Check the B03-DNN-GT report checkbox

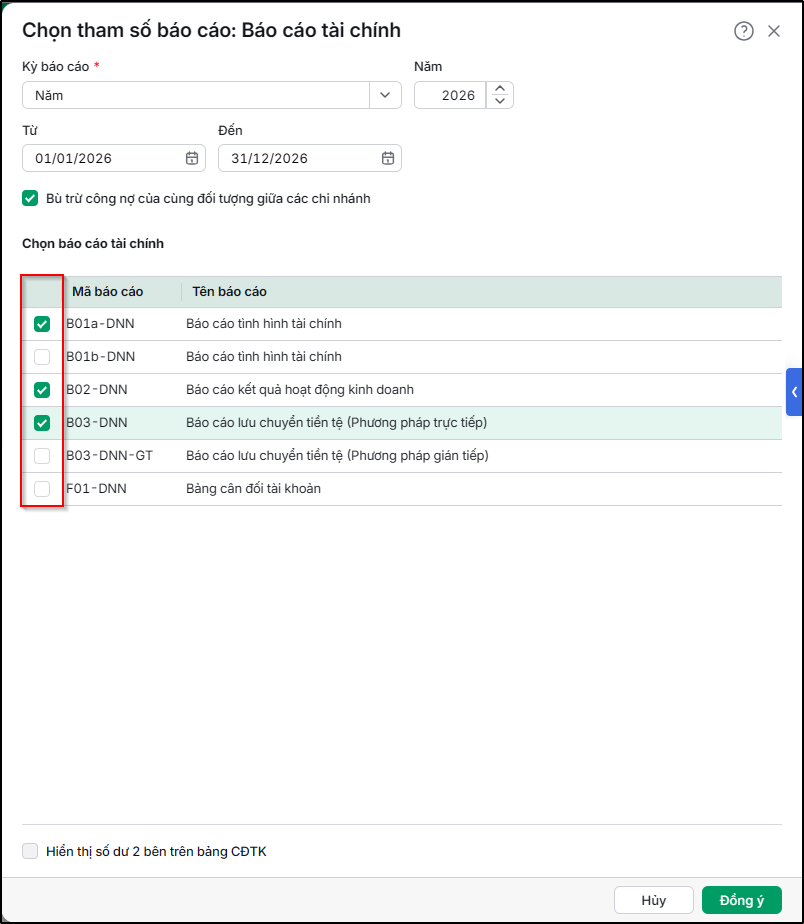[42, 456]
